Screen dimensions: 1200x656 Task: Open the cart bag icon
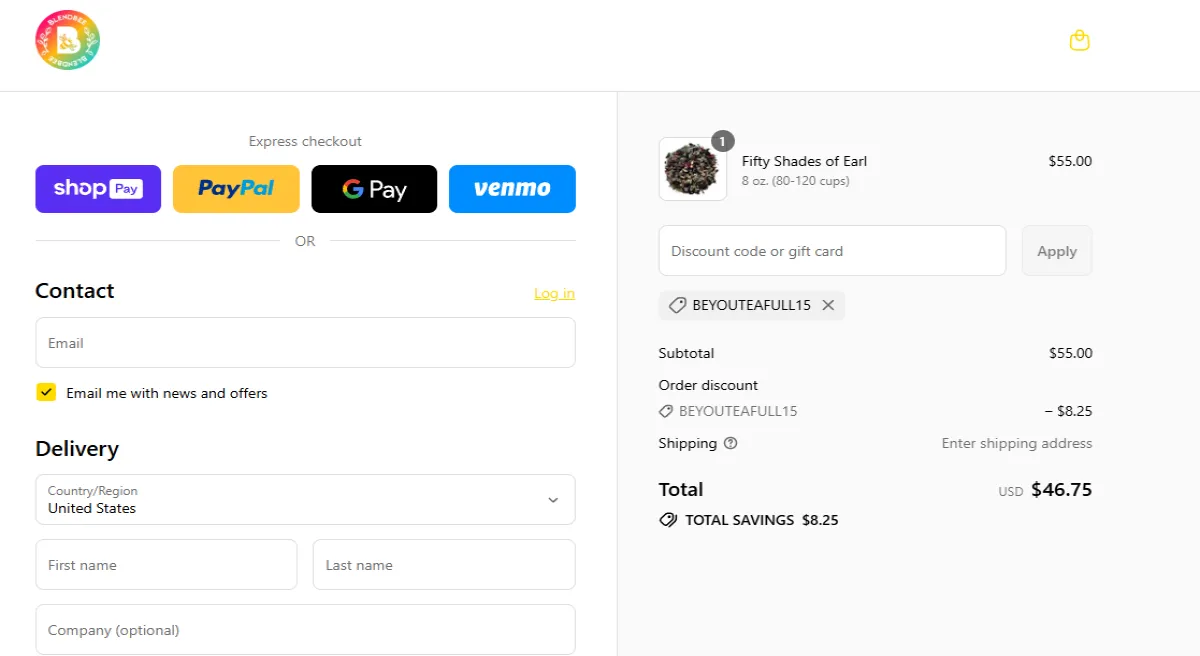[x=1079, y=40]
